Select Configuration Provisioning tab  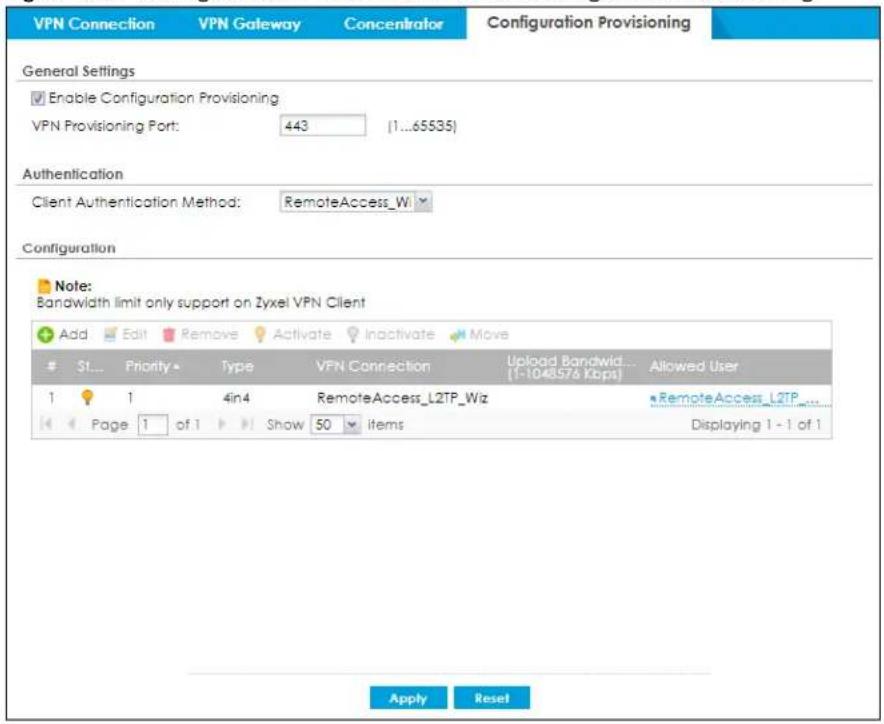coord(589,23)
